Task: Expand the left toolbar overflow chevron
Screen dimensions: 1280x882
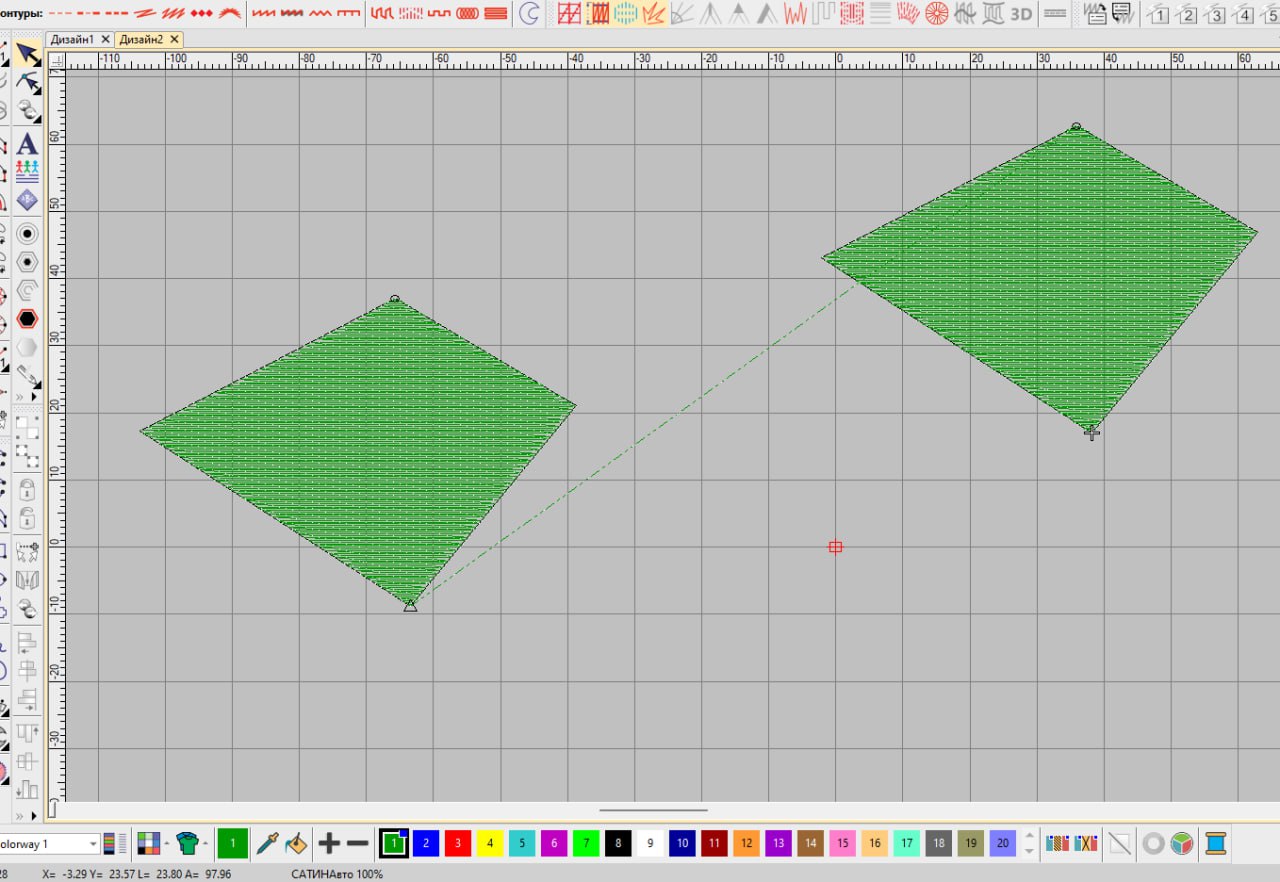Action: point(26,396)
